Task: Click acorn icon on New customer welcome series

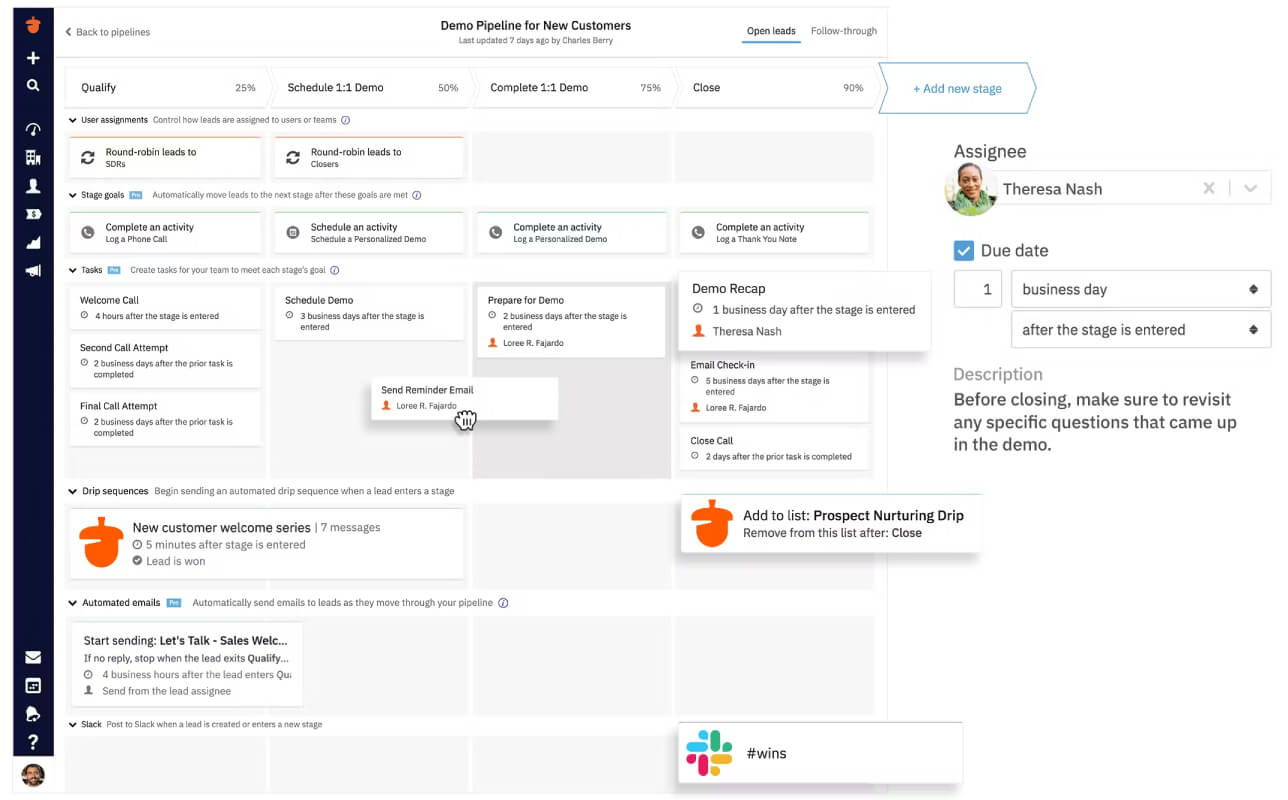Action: 101,543
